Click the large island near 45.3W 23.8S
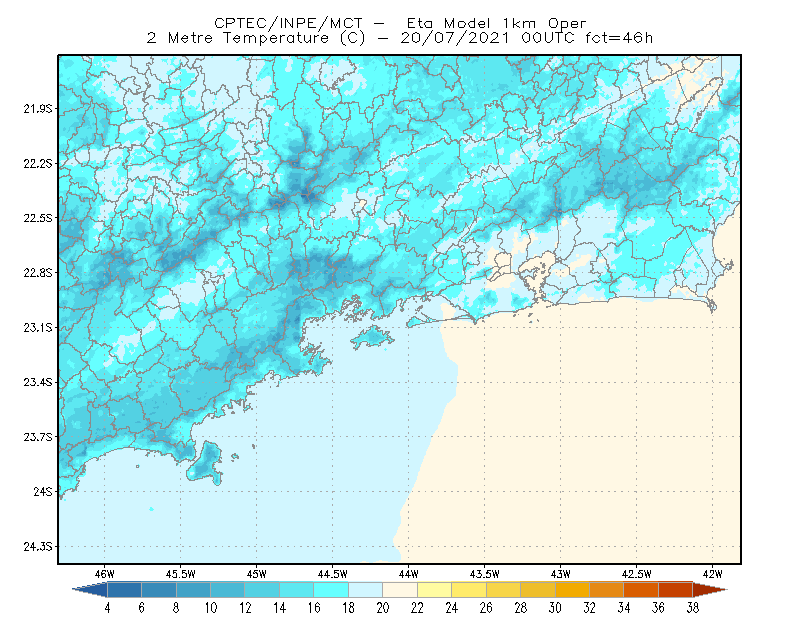This screenshot has height=618, width=800. tap(206, 463)
